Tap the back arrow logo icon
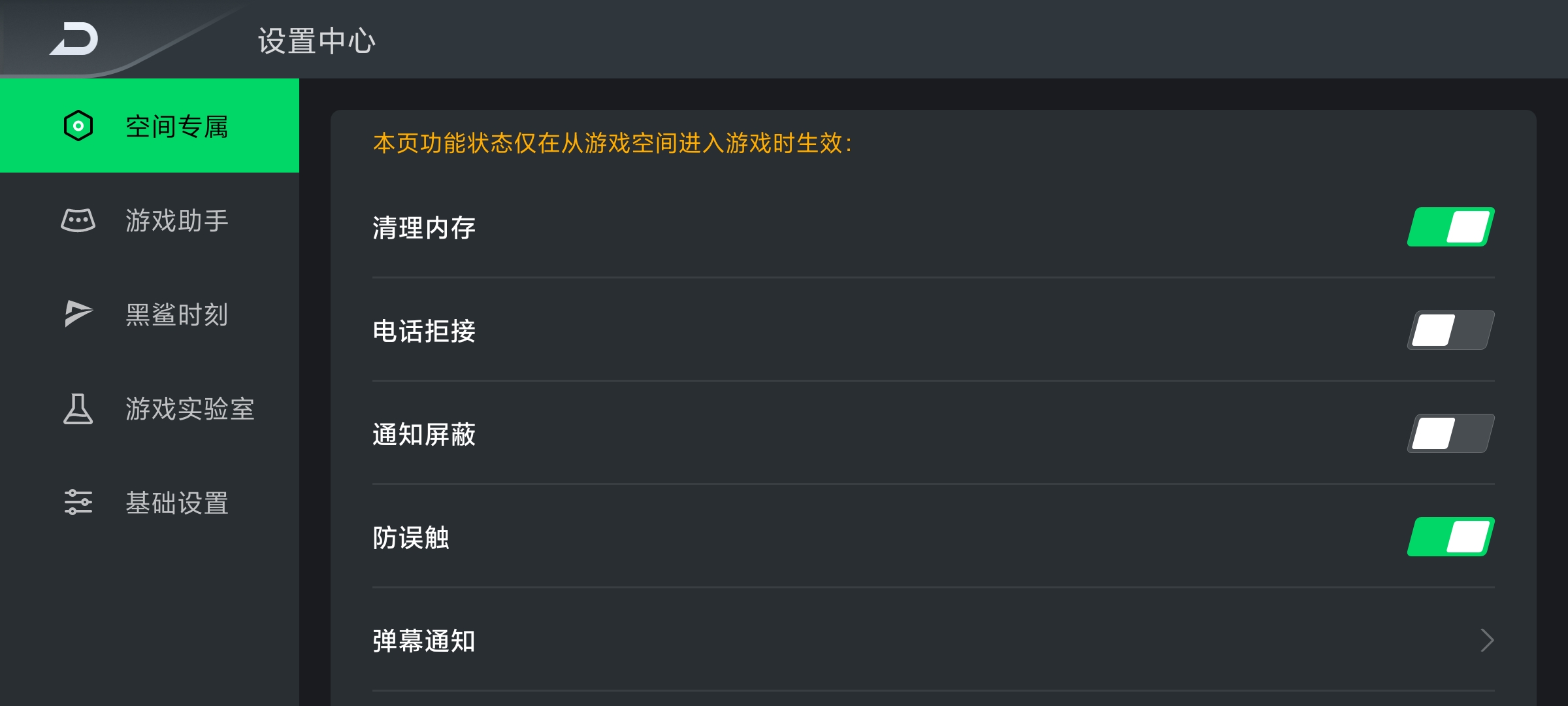 (74, 39)
